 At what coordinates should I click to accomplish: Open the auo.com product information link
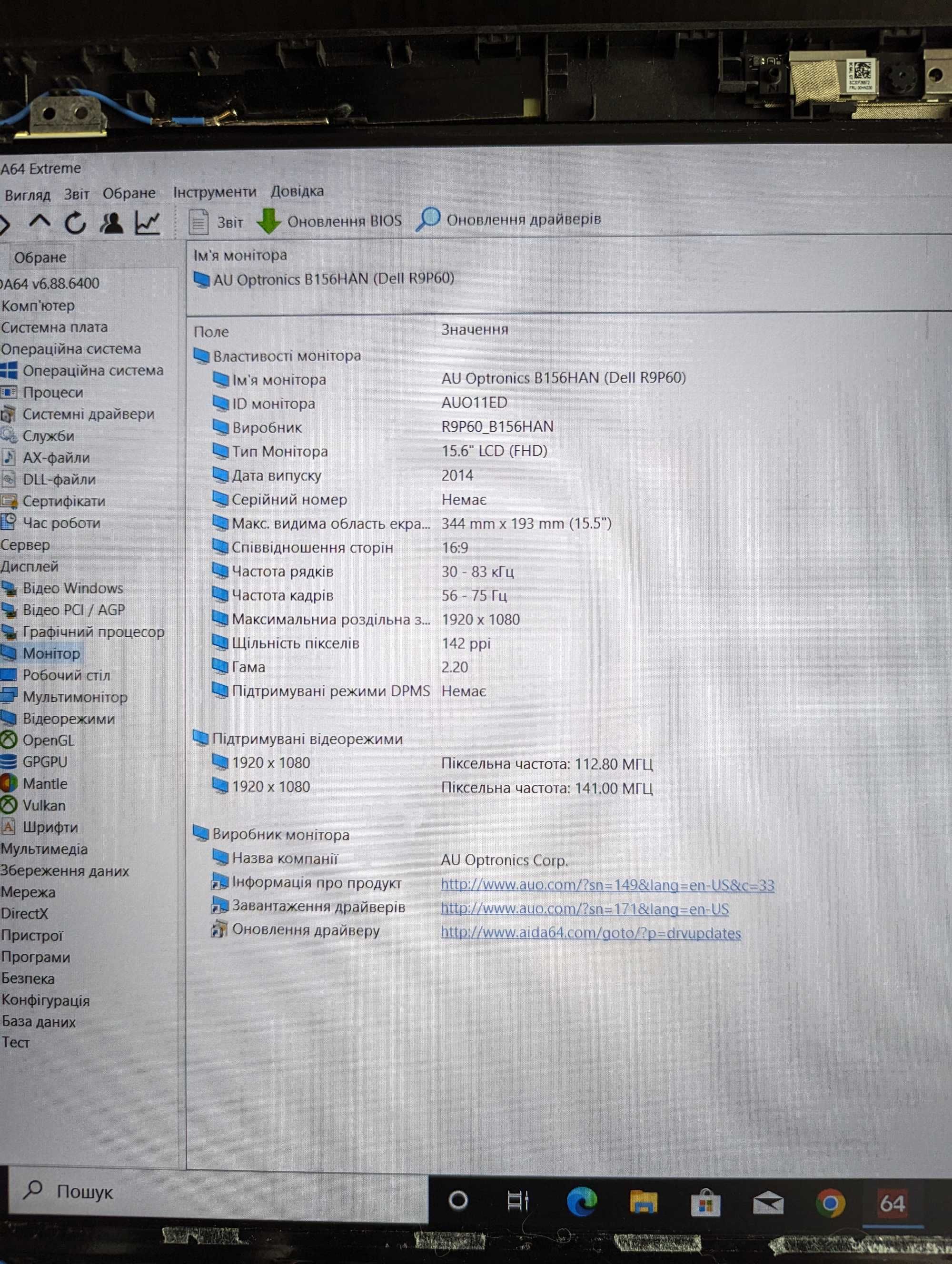(x=607, y=885)
